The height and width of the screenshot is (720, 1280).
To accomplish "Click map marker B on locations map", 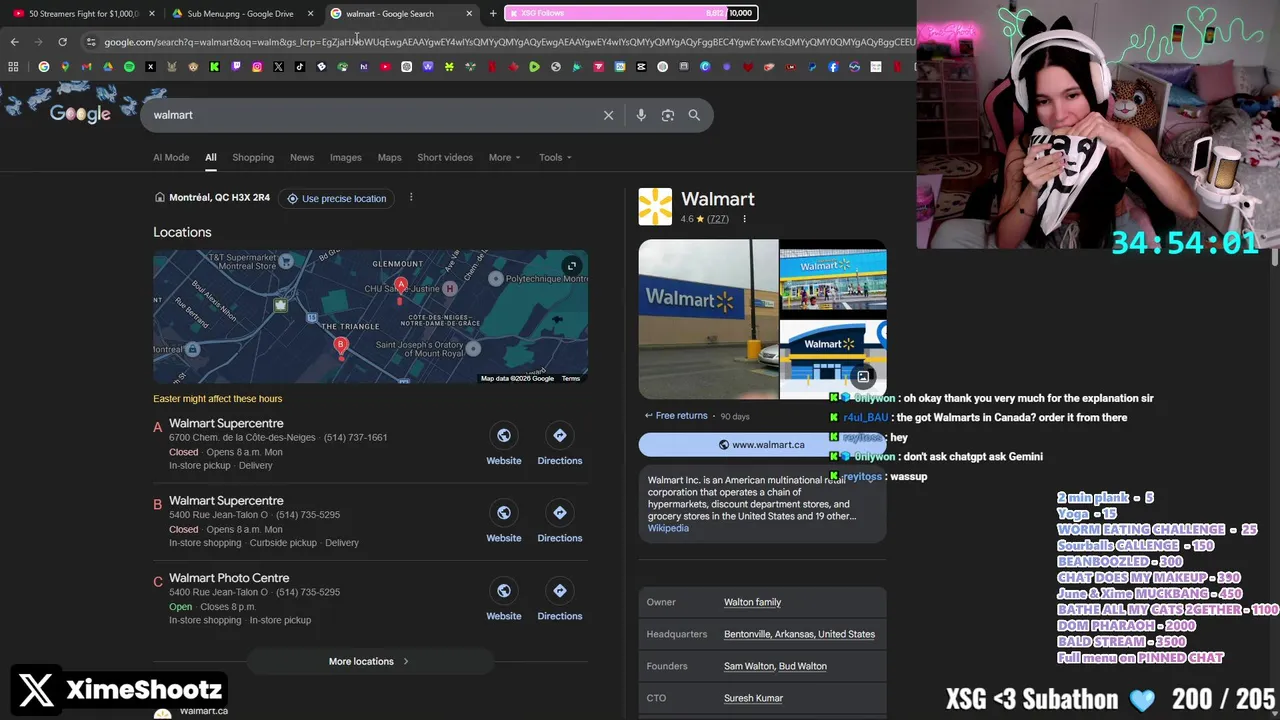I will tap(341, 347).
